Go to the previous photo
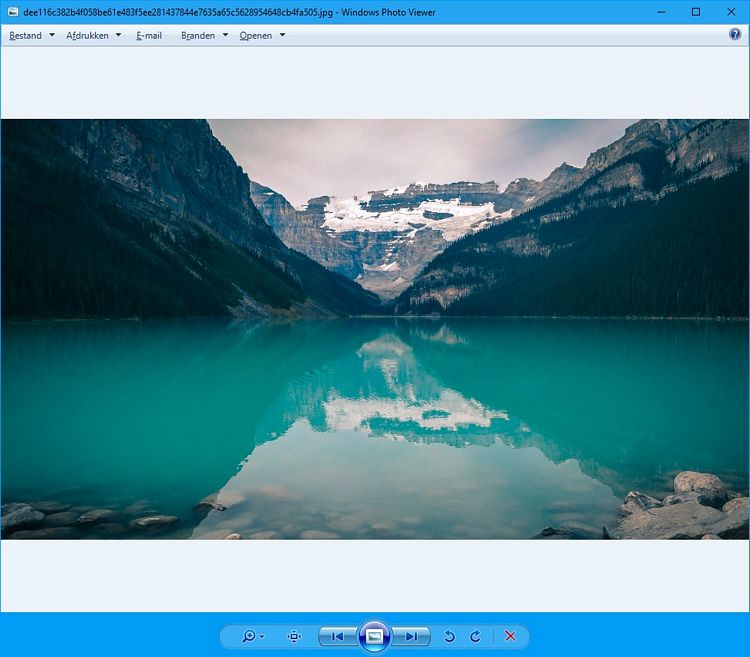750x657 pixels. (x=338, y=636)
